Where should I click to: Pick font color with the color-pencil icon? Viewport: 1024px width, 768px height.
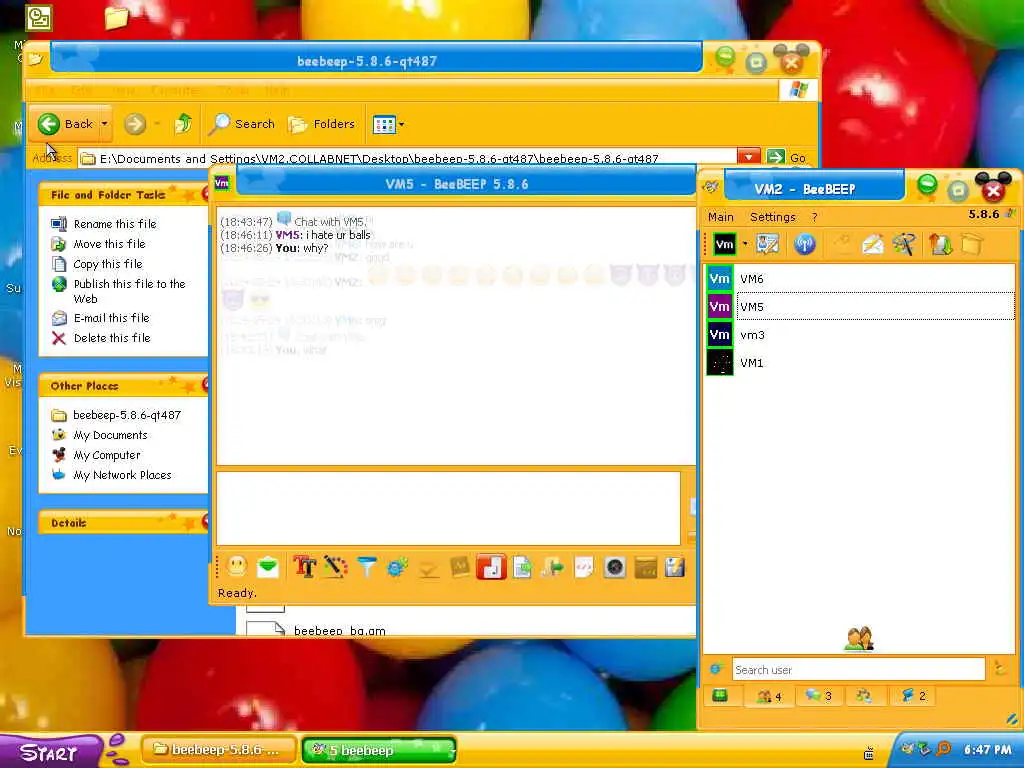335,566
